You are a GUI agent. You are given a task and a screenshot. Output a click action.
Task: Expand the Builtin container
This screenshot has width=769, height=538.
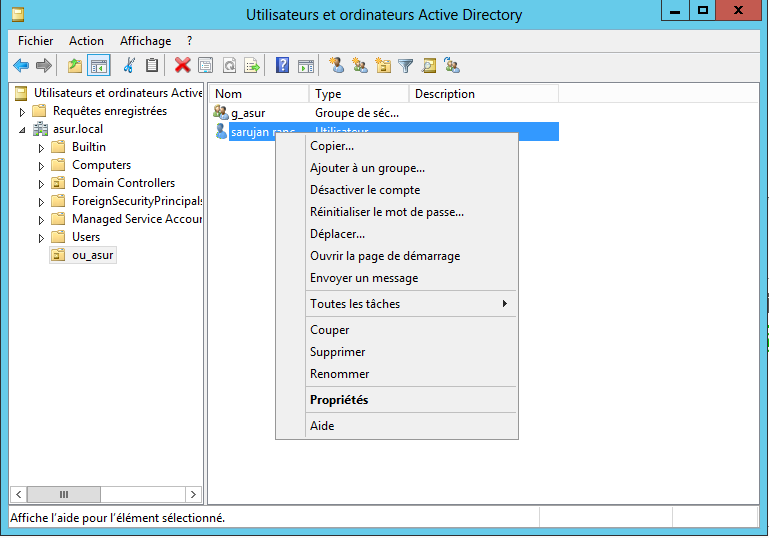(41, 148)
